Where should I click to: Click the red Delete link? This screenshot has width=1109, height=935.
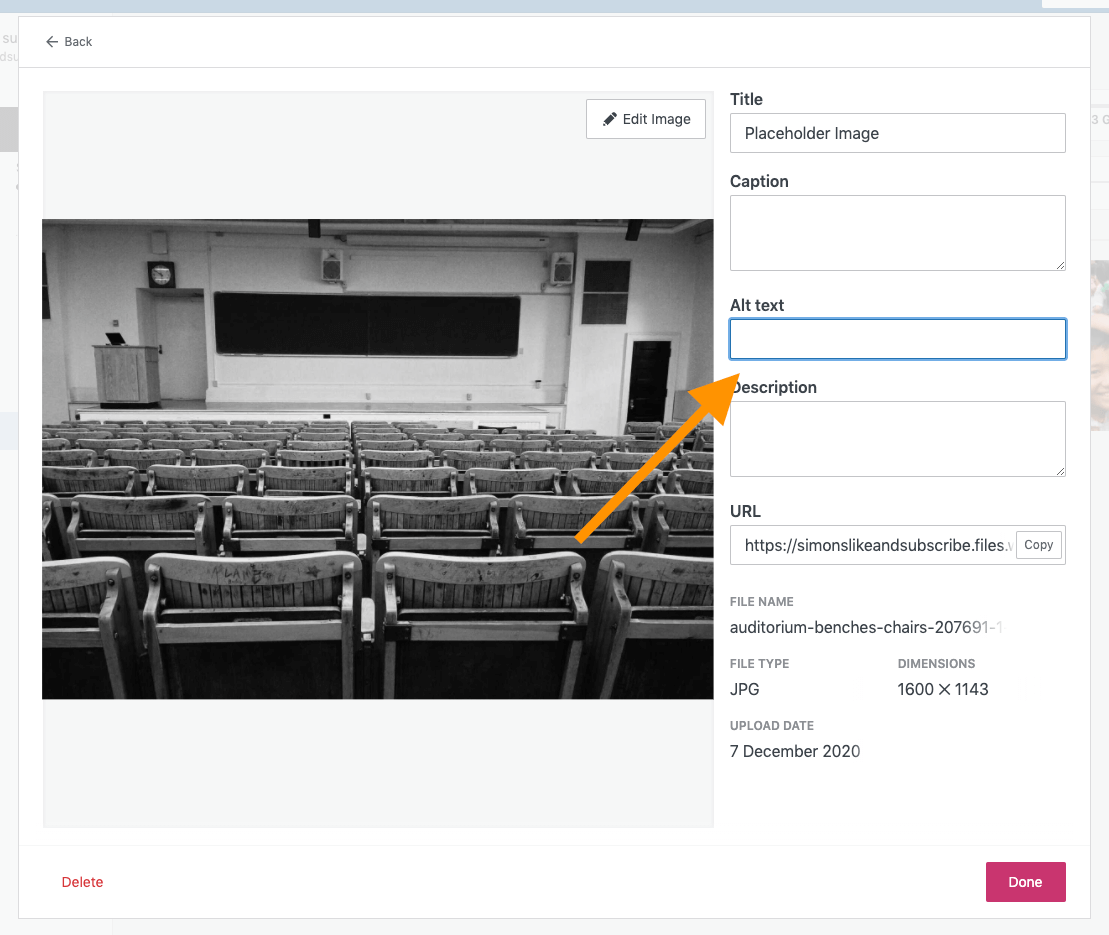pyautogui.click(x=82, y=882)
